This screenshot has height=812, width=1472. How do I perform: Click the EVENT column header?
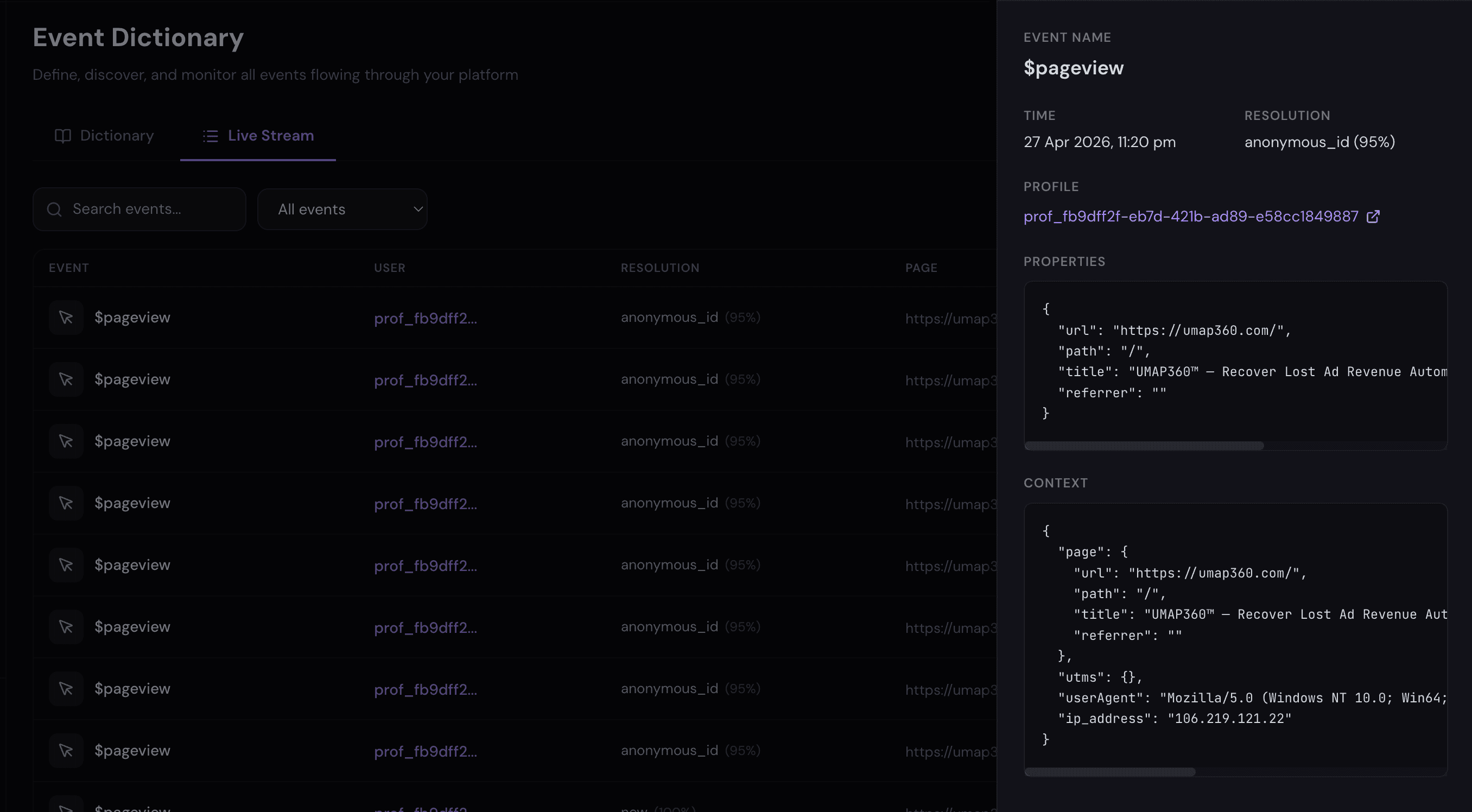pos(68,268)
